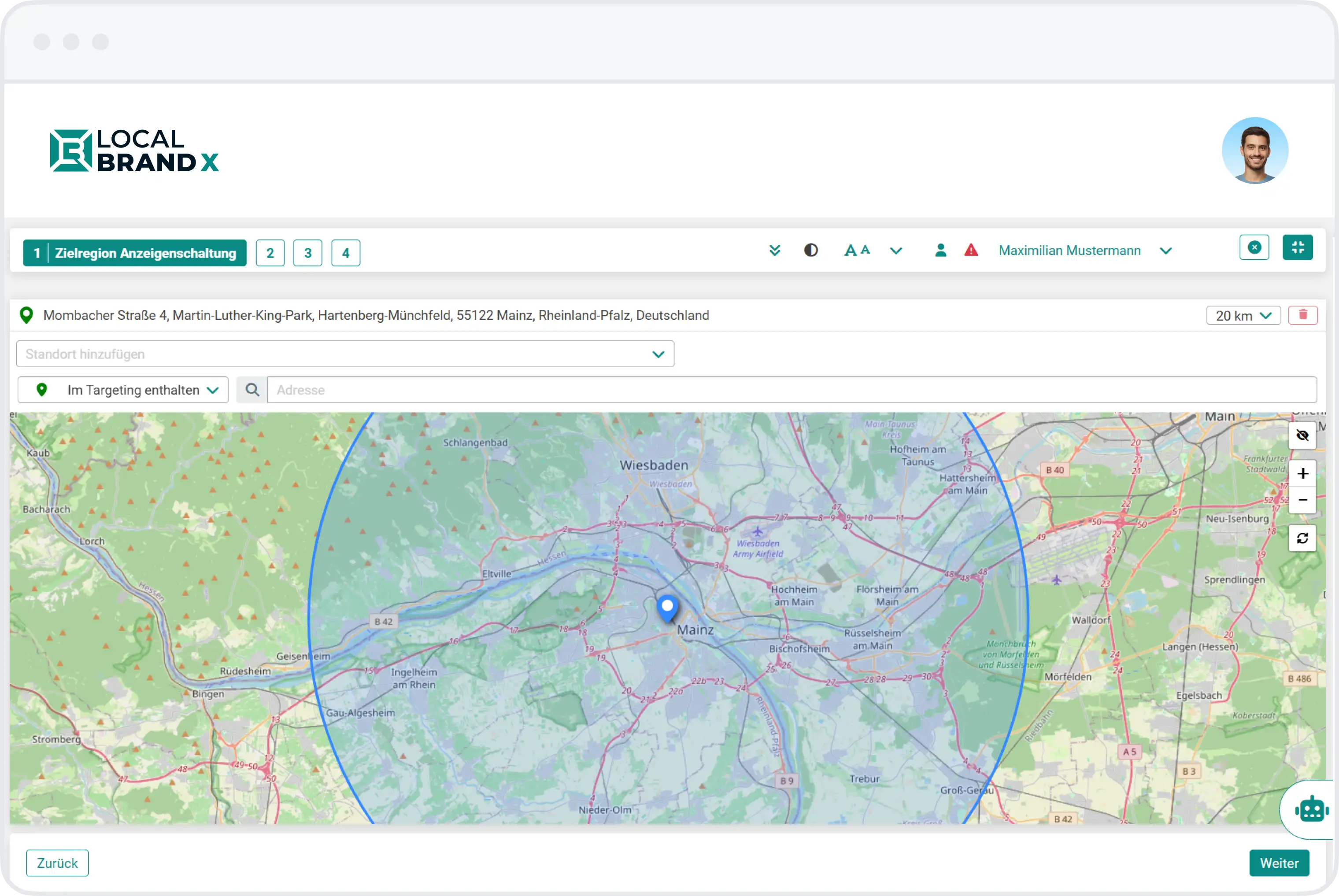Image resolution: width=1339 pixels, height=896 pixels.
Task: Click Maximilian Mustermann user name
Action: (1069, 250)
